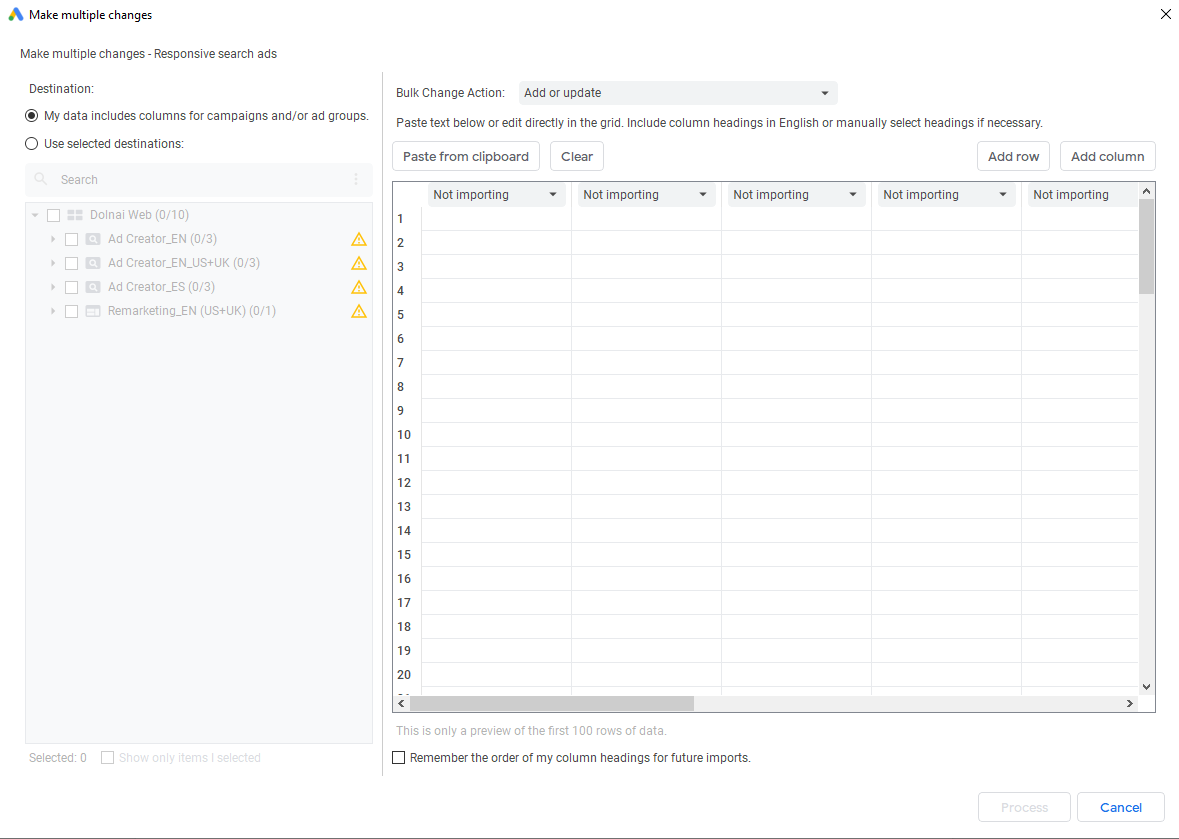The image size is (1179, 839).
Task: Open the Bulk Change Action dropdown
Action: point(678,92)
